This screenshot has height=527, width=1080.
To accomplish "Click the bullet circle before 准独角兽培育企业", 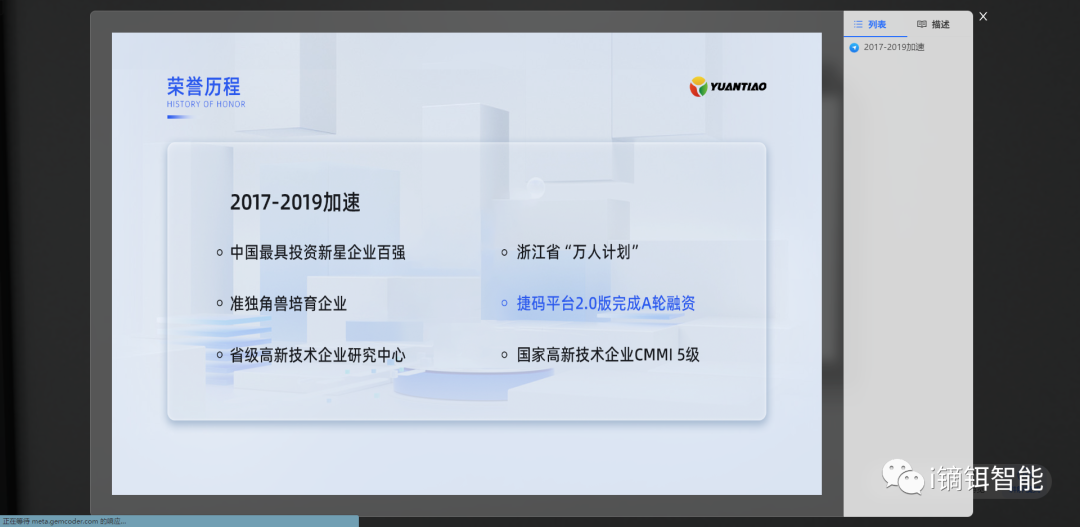I will pos(220,303).
